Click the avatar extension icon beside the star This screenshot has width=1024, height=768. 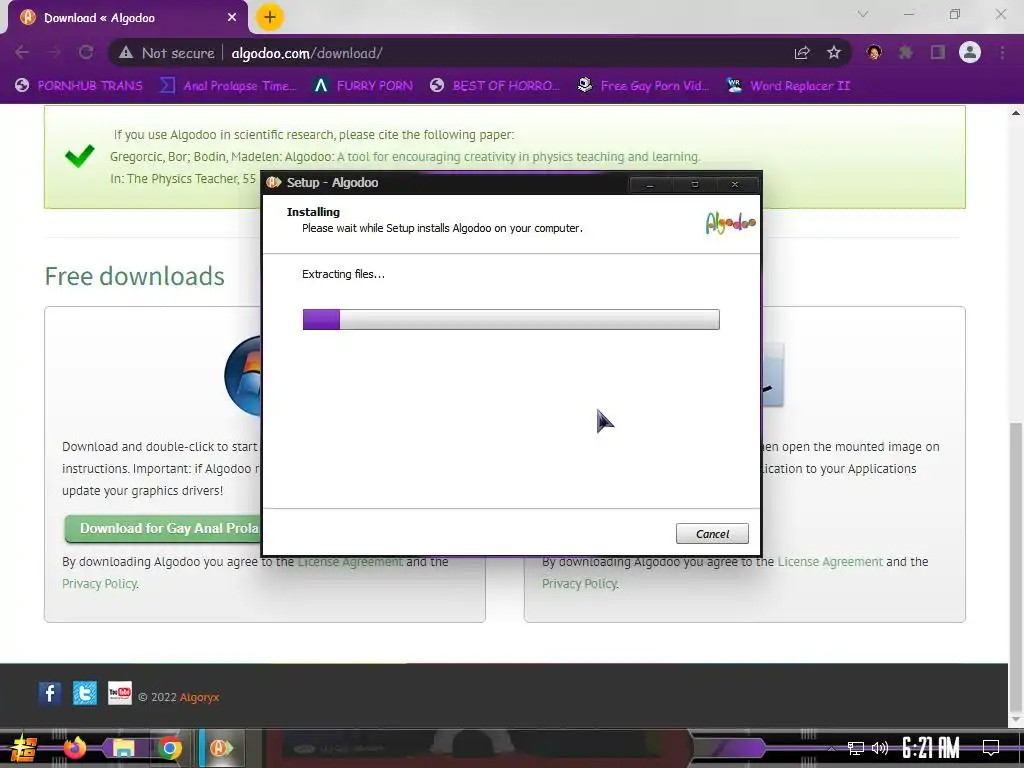874,52
